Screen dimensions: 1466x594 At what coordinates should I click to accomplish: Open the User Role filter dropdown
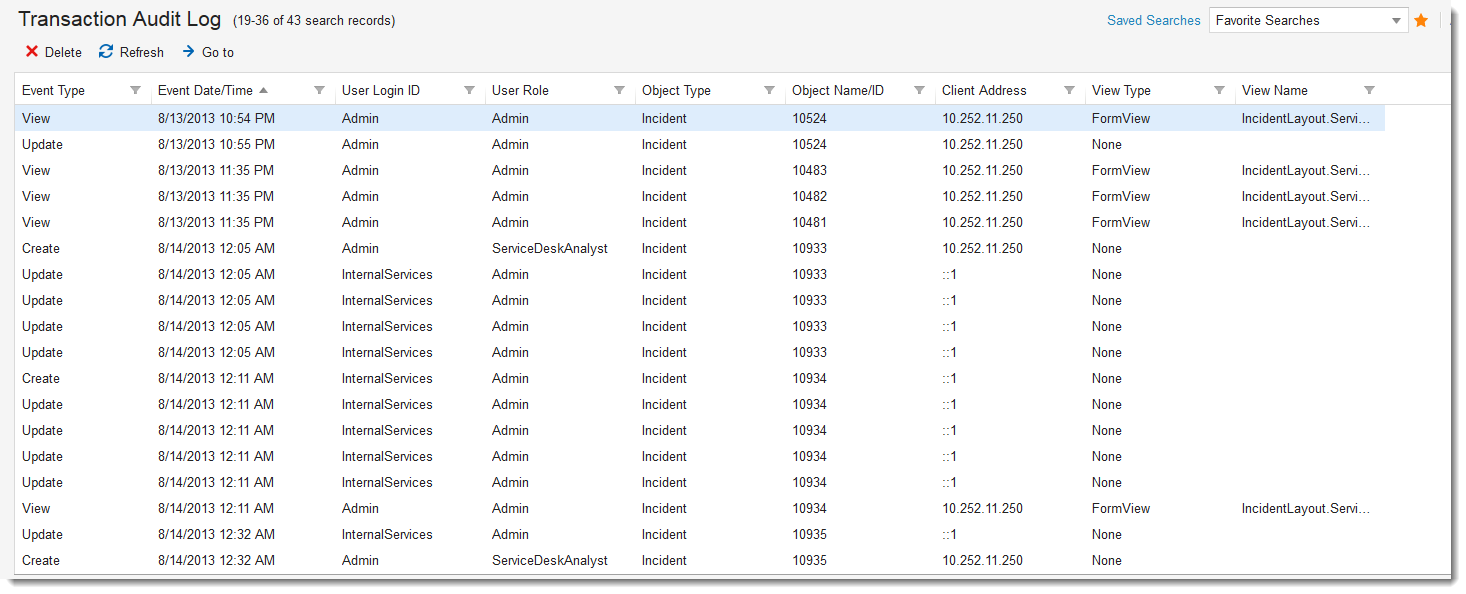[x=619, y=90]
